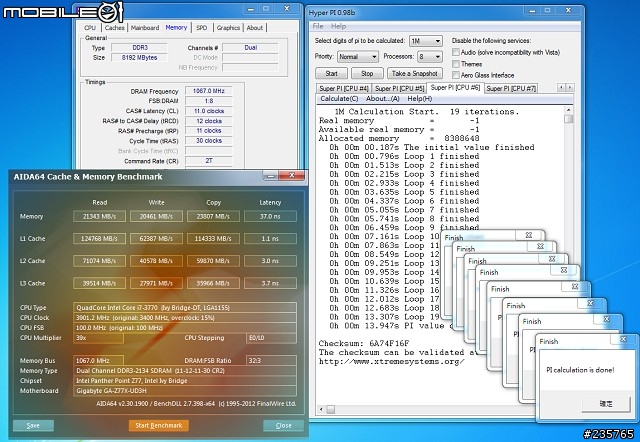Open the File menu in Hyper PI
The image size is (640, 442).
(318, 26)
